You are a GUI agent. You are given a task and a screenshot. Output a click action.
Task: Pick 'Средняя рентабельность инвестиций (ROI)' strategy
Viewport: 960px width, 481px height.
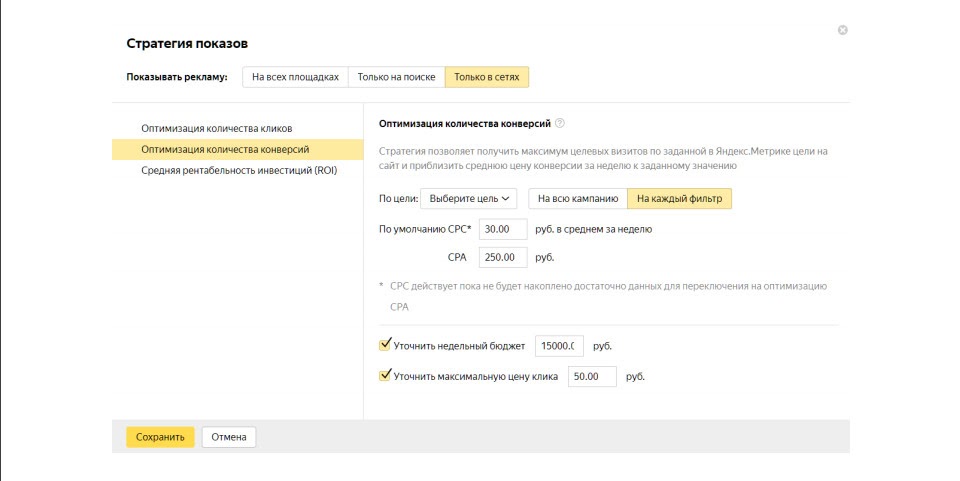click(239, 170)
